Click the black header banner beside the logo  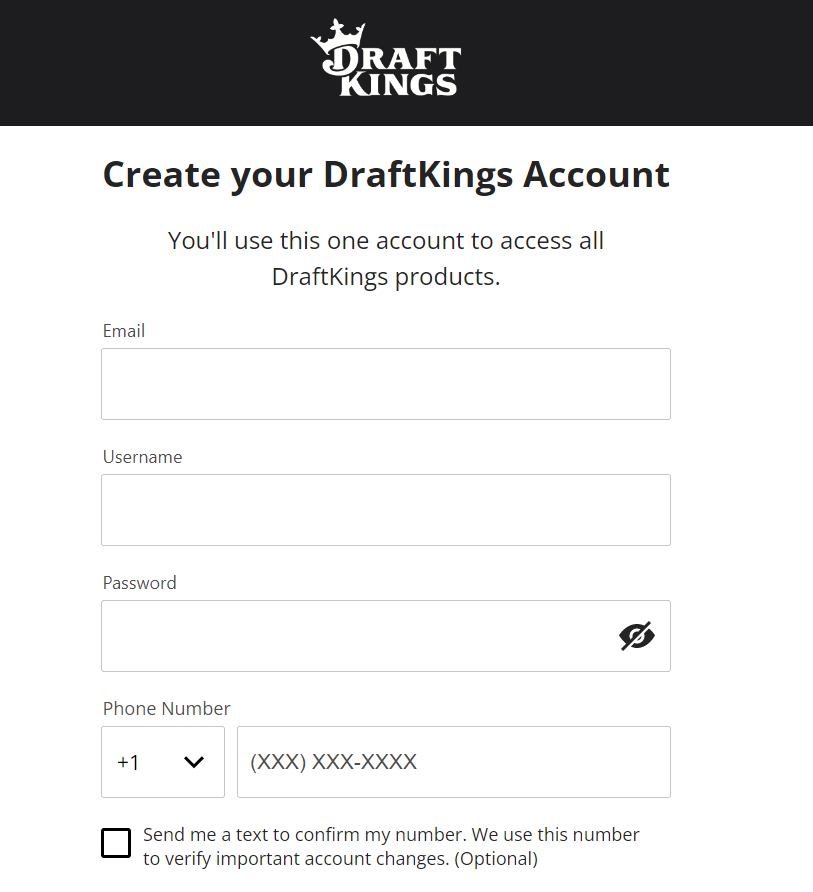coord(626,63)
